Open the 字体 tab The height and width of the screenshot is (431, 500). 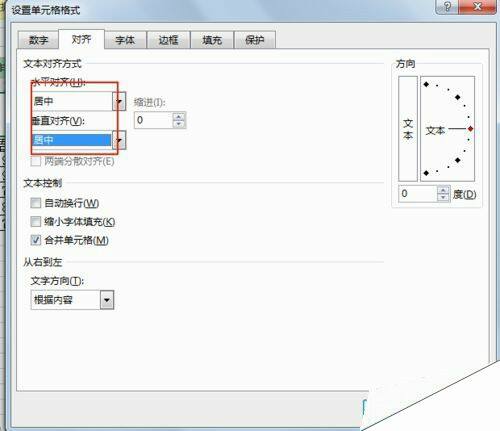[125, 40]
